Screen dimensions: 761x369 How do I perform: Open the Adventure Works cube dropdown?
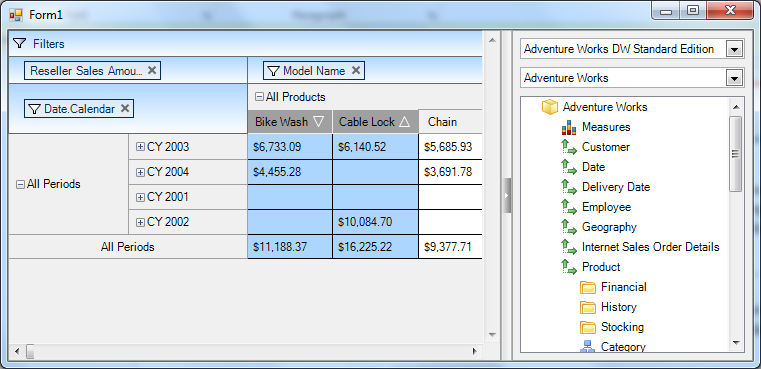point(734,78)
